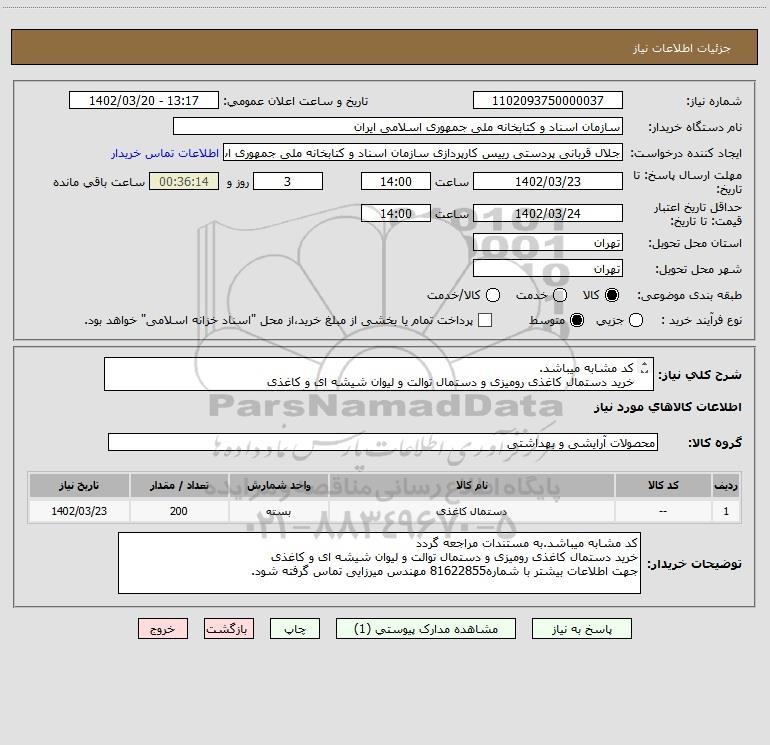
Task: Click the table date cell 1402/03/23
Action: 79,511
